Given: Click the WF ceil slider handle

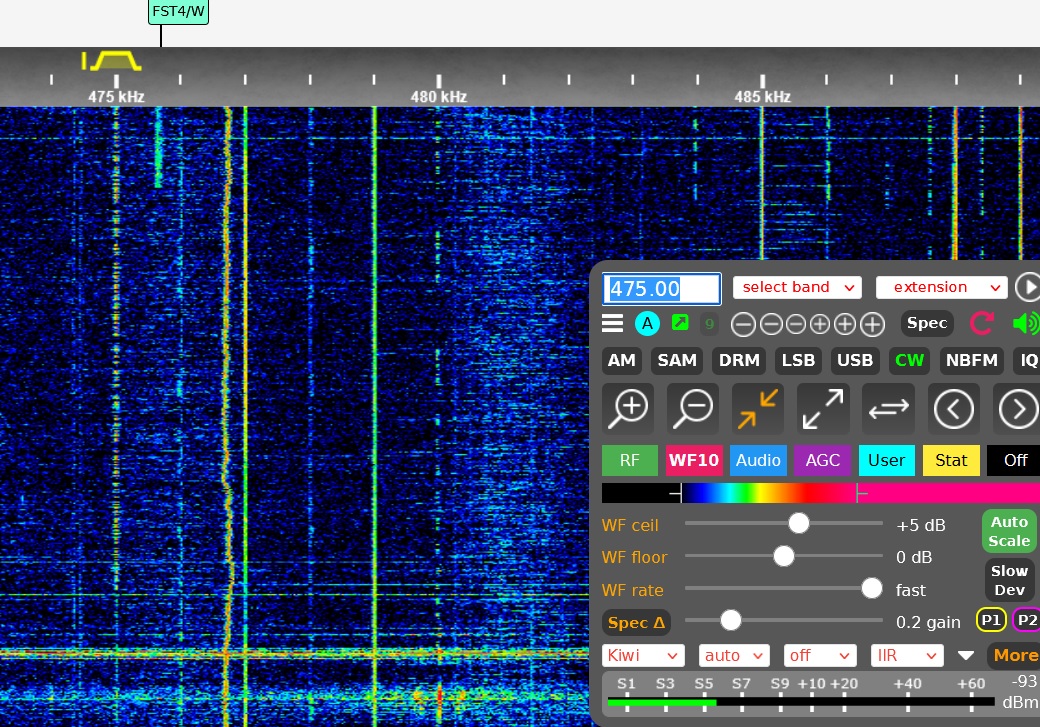Looking at the screenshot, I should pyautogui.click(x=798, y=523).
